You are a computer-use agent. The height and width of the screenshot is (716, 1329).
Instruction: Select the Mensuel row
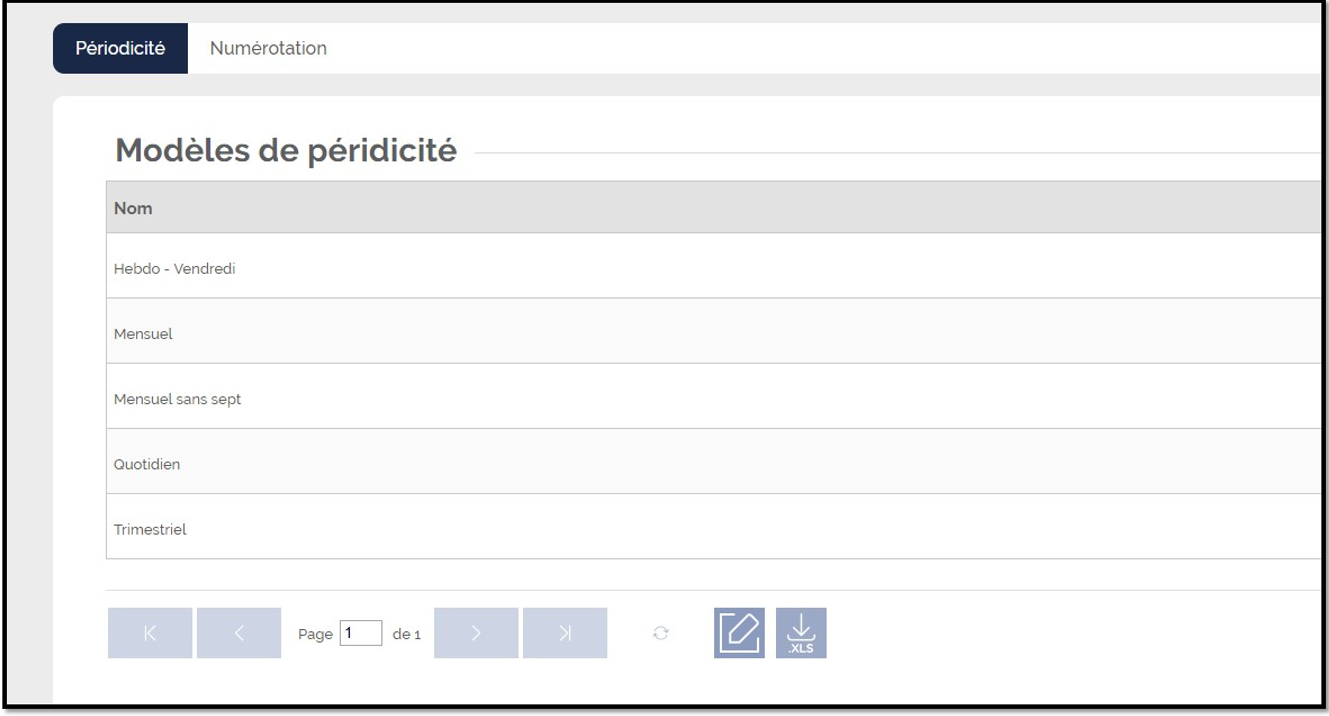tap(714, 334)
